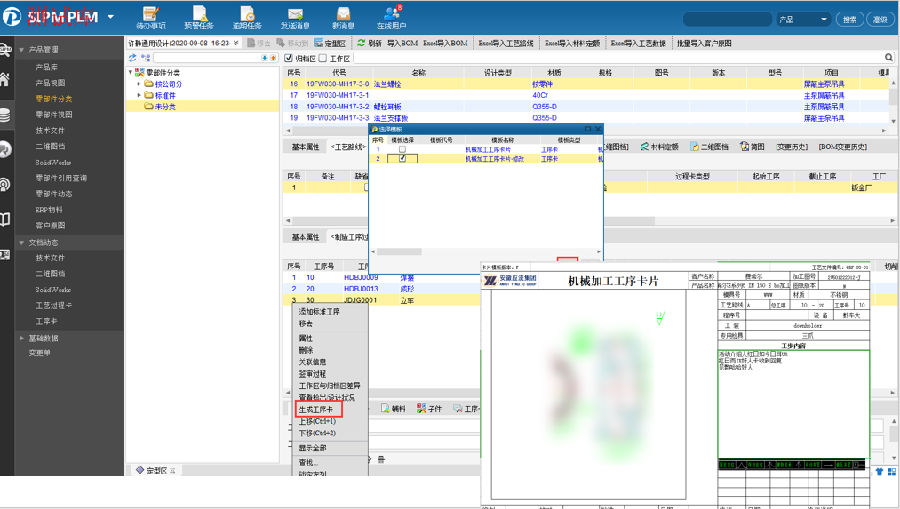Screen dimensions: 900x509
Task: Switch to the 基本属性 tab
Action: click(305, 147)
